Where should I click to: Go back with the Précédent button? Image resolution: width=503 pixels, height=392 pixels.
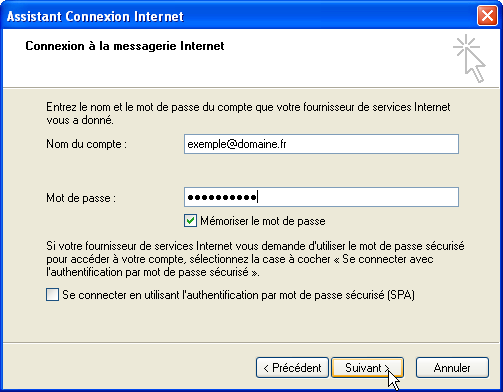pos(292,368)
